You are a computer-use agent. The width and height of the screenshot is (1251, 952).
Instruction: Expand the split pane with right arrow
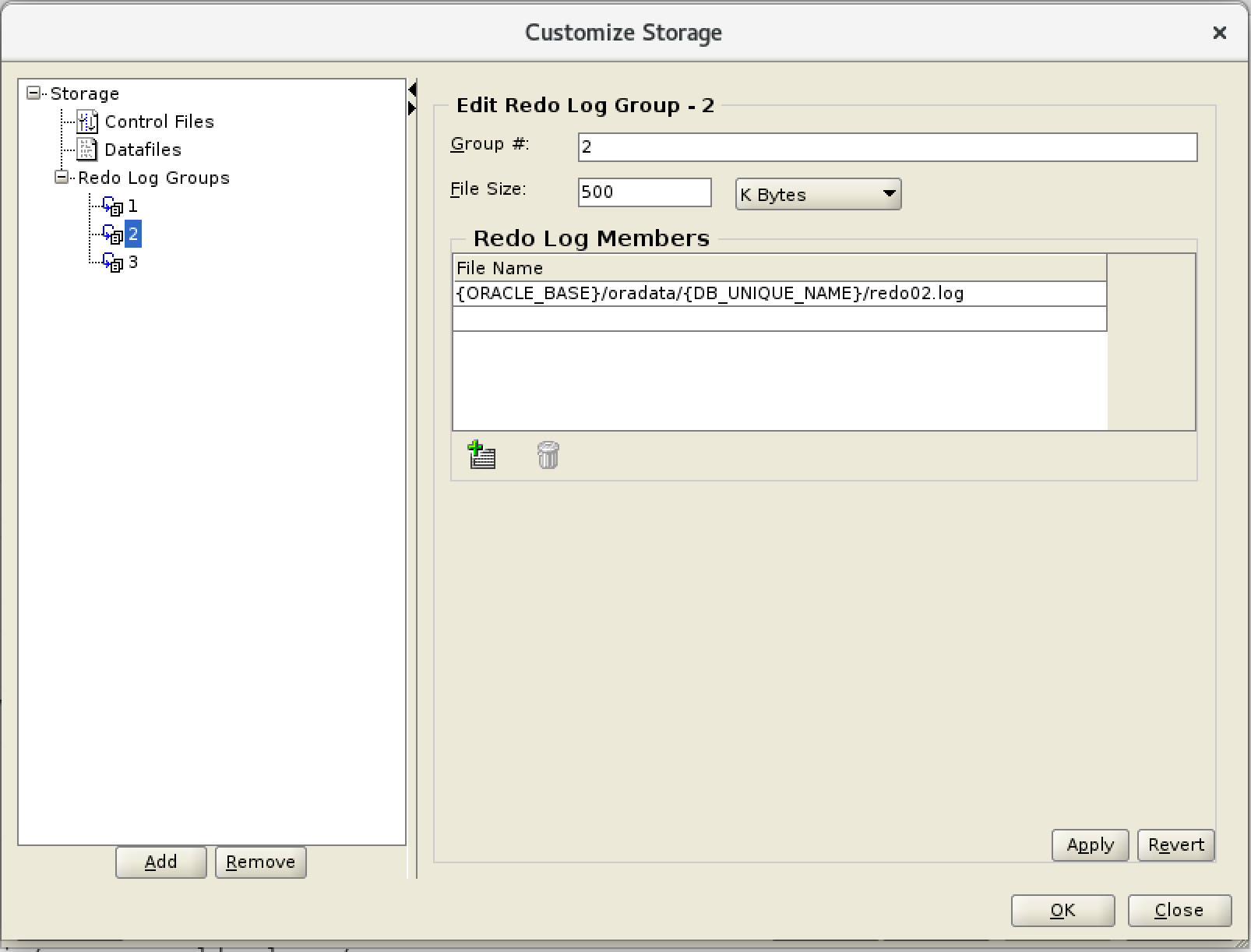point(412,109)
